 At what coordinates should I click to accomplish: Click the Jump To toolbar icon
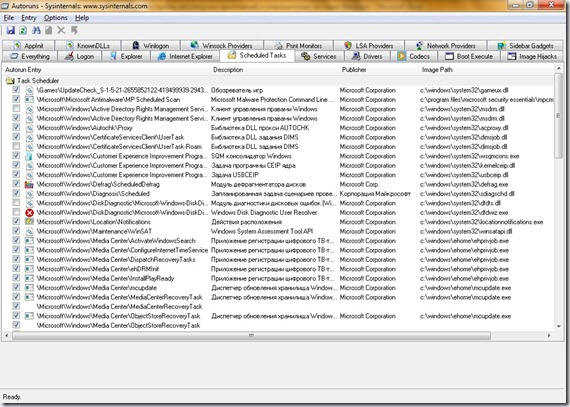[74, 31]
